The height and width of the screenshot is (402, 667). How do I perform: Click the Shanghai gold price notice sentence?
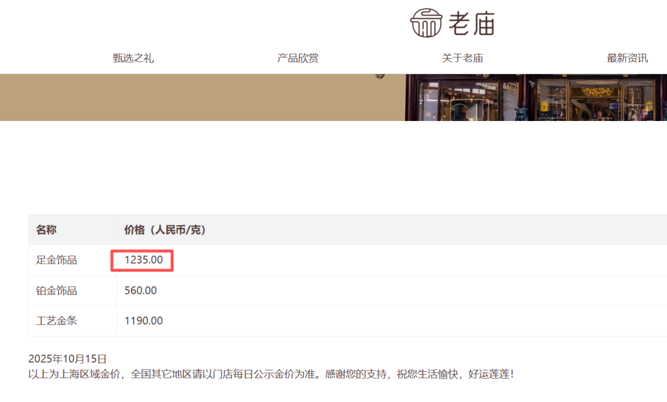click(x=270, y=374)
